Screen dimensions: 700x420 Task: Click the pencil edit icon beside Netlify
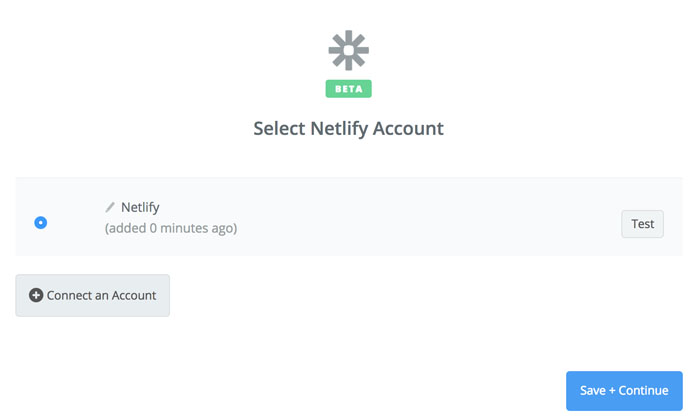coord(110,208)
